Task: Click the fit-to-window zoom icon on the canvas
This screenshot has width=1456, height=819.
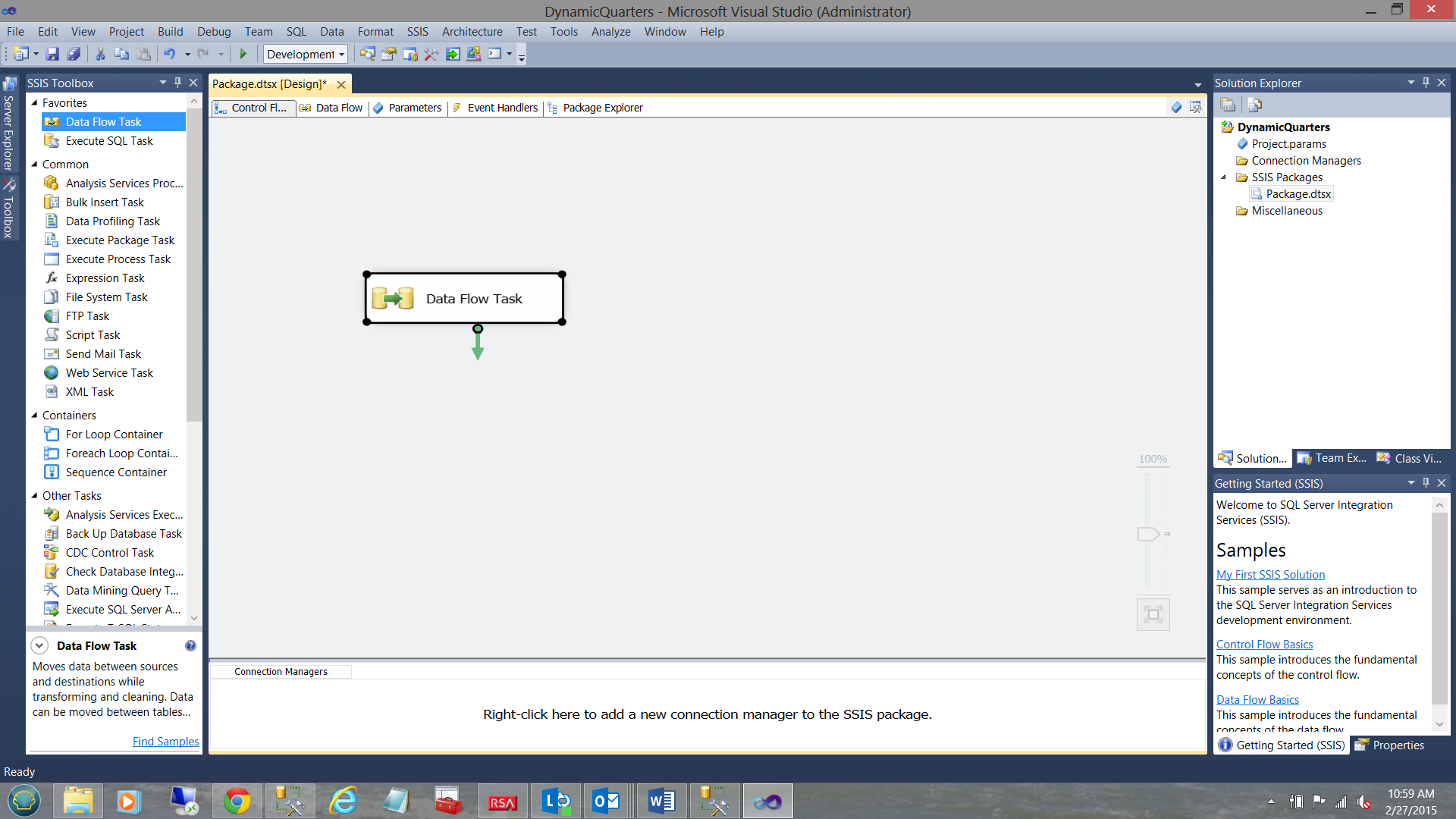Action: click(1153, 614)
